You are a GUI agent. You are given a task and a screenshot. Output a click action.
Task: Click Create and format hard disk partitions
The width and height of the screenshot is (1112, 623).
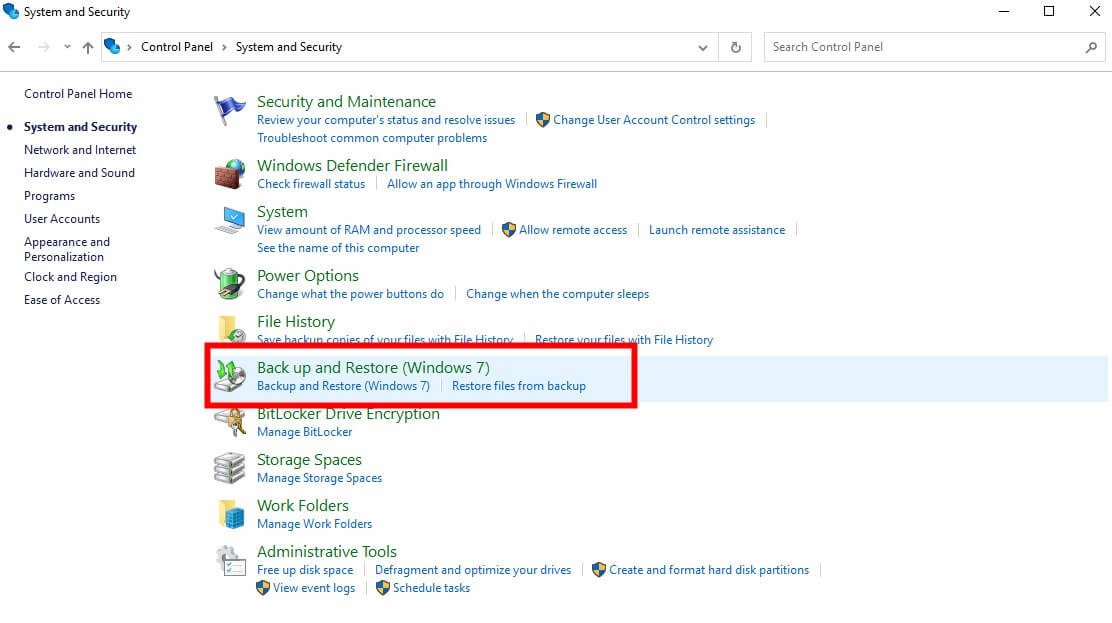(709, 570)
